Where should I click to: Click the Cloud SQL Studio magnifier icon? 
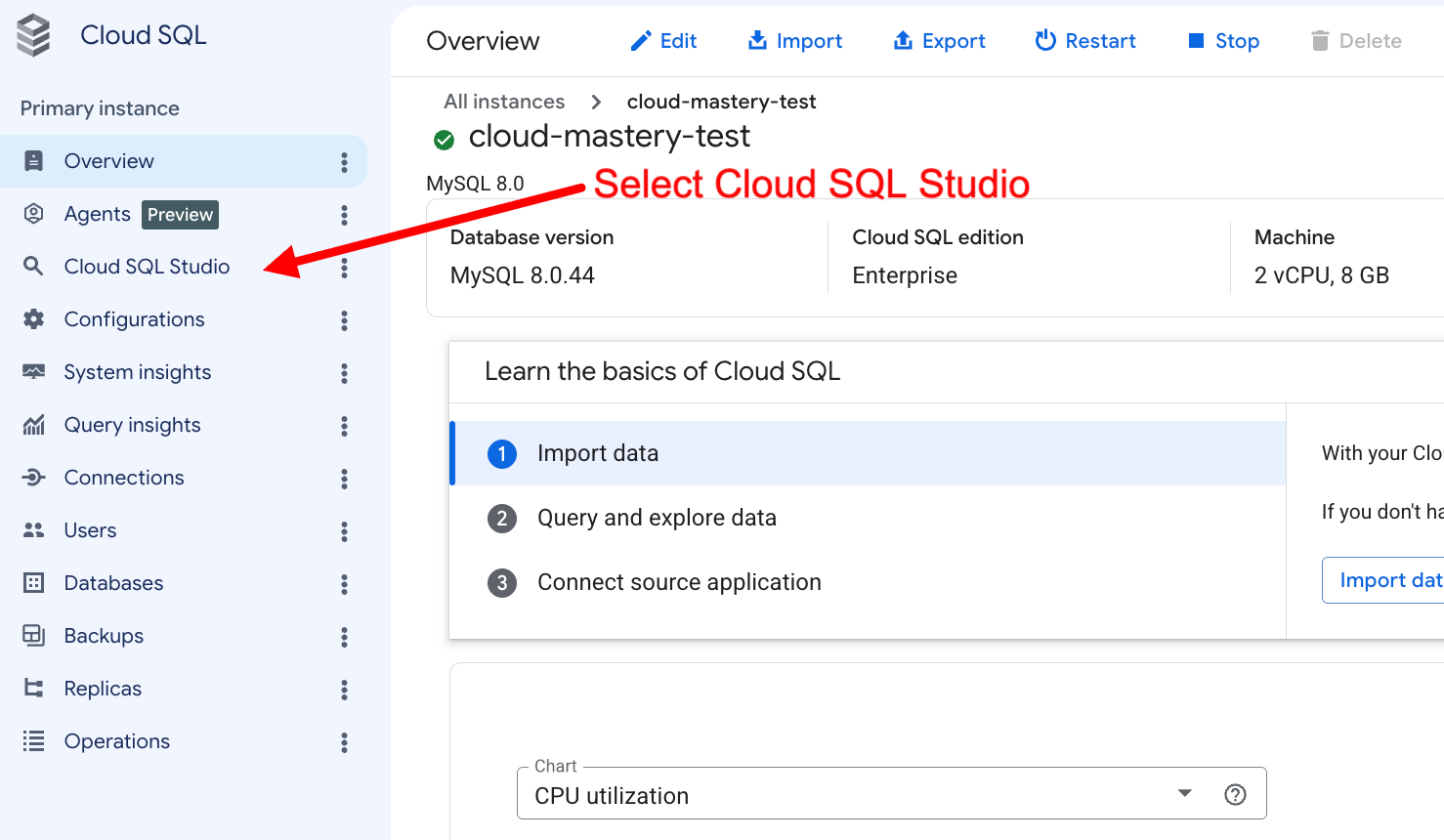coord(33,267)
